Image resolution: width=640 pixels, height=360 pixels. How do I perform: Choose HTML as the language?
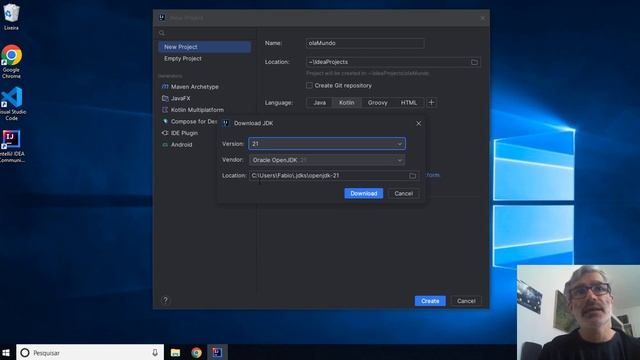tap(409, 102)
